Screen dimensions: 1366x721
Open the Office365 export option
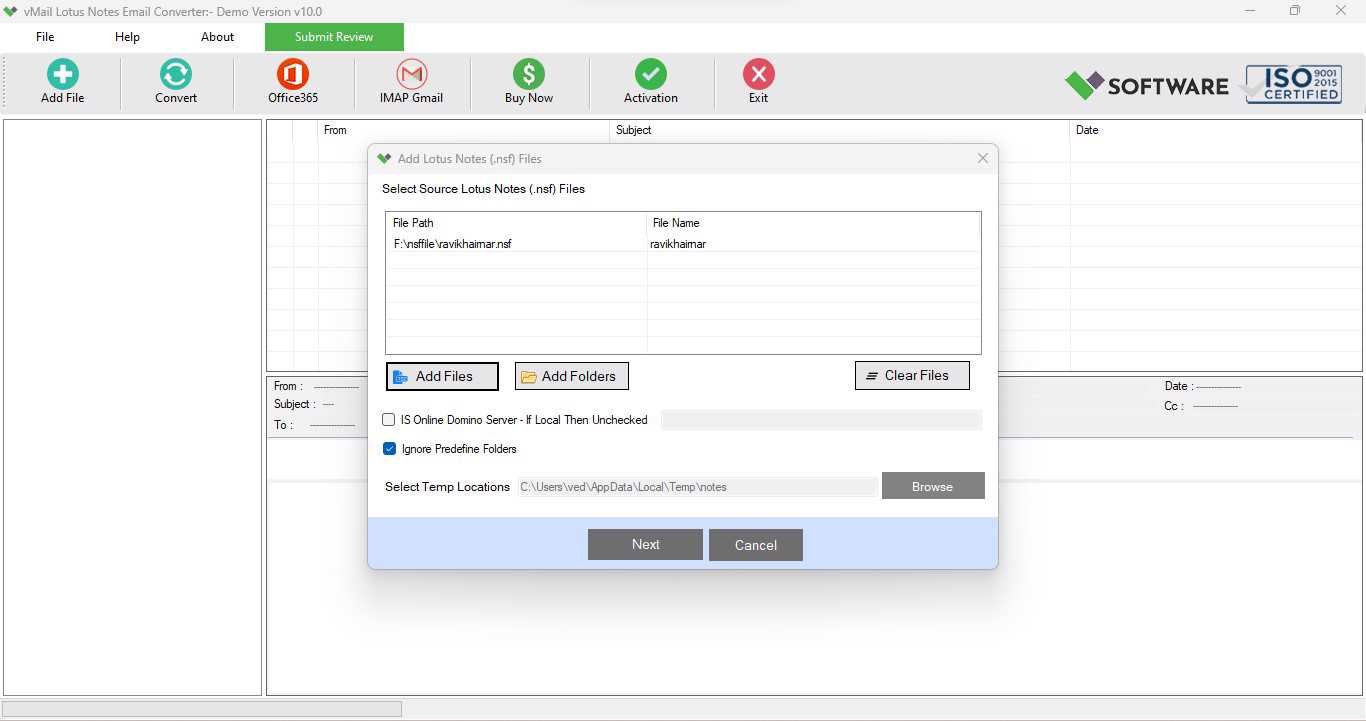pyautogui.click(x=293, y=74)
